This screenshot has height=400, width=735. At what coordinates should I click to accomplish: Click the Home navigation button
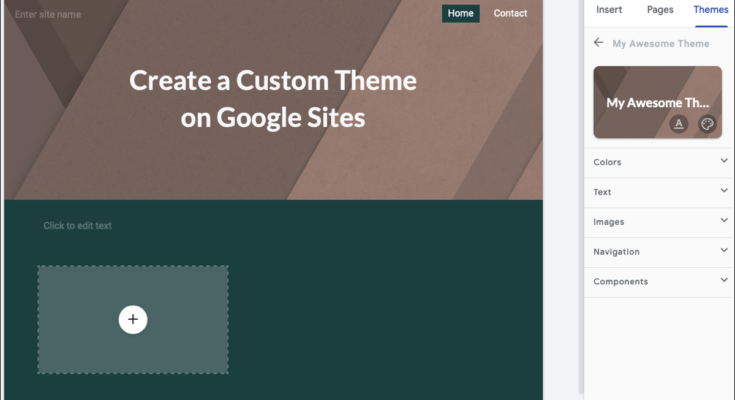tap(460, 14)
